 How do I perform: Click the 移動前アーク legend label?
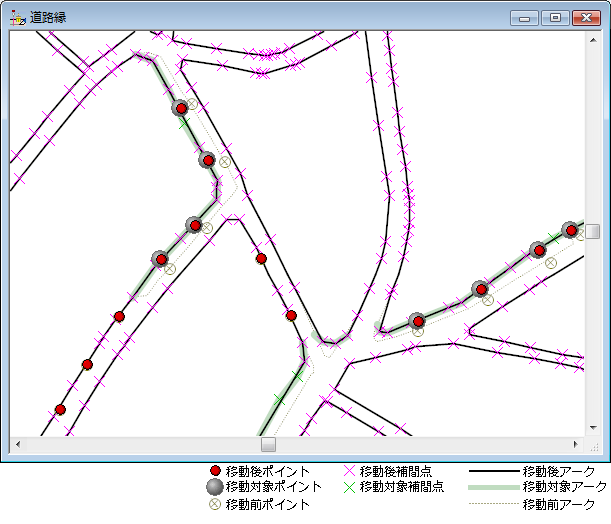[559, 505]
